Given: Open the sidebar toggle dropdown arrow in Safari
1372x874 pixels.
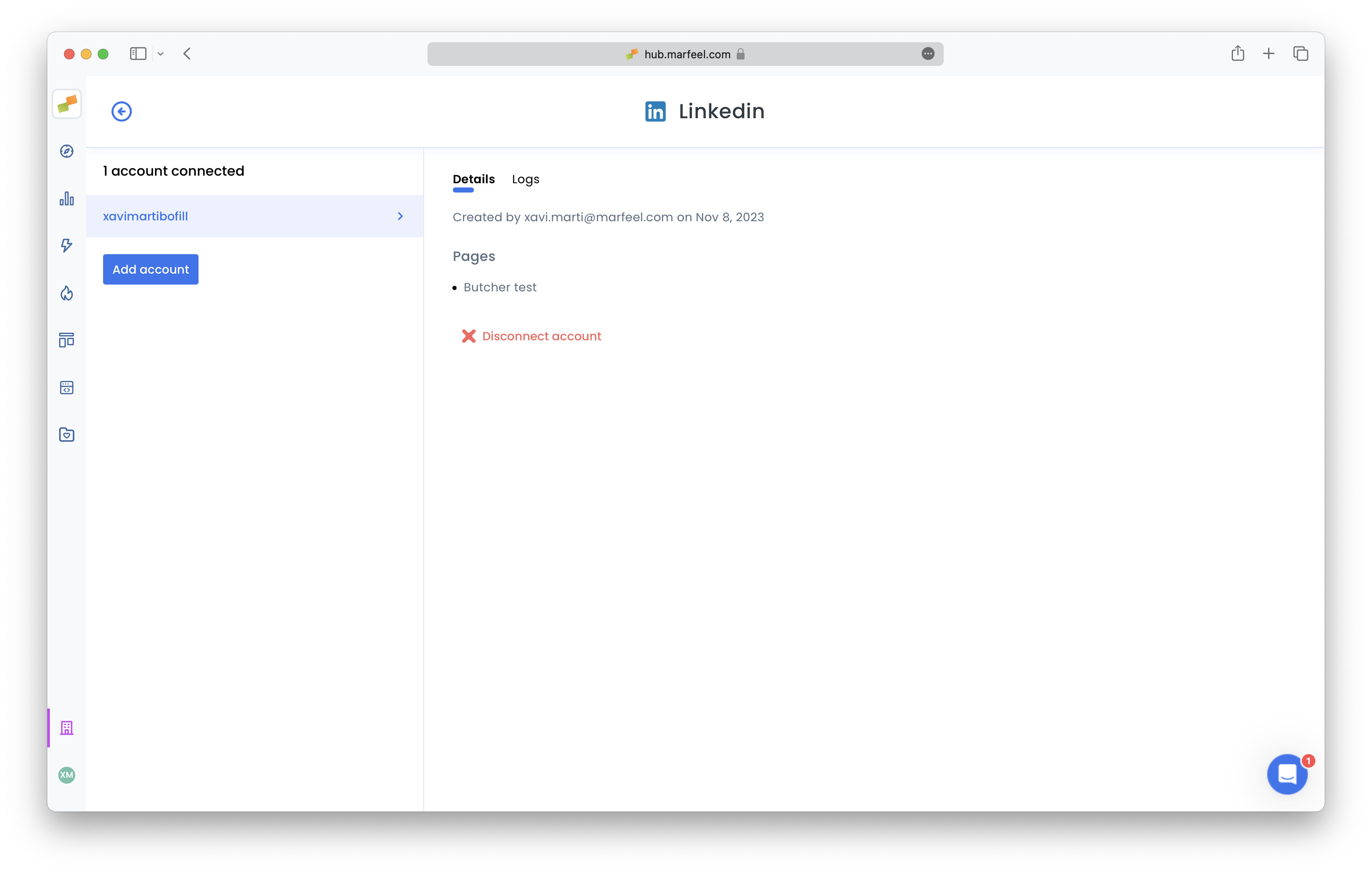Looking at the screenshot, I should (160, 54).
